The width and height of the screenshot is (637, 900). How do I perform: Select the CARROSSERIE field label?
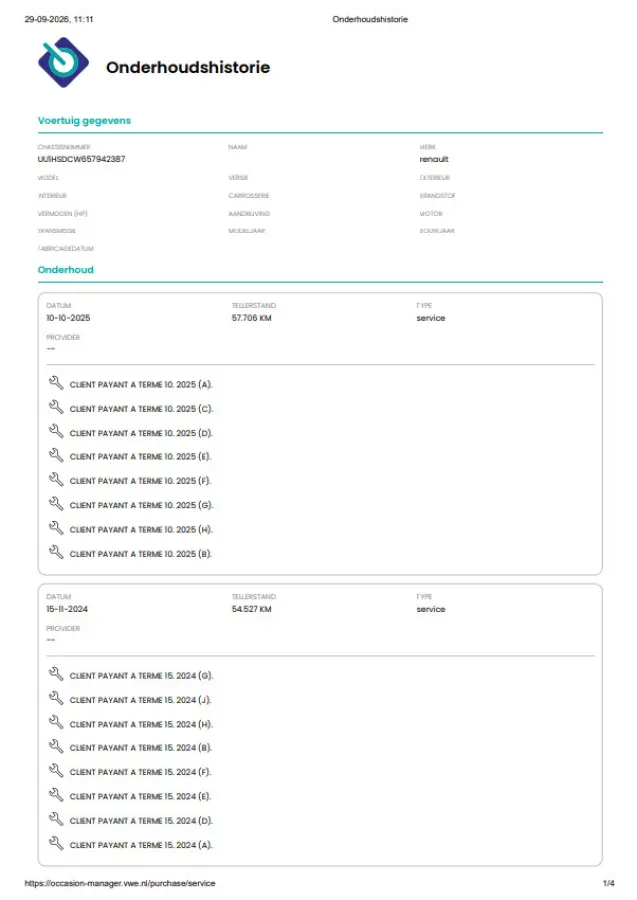pyautogui.click(x=248, y=196)
